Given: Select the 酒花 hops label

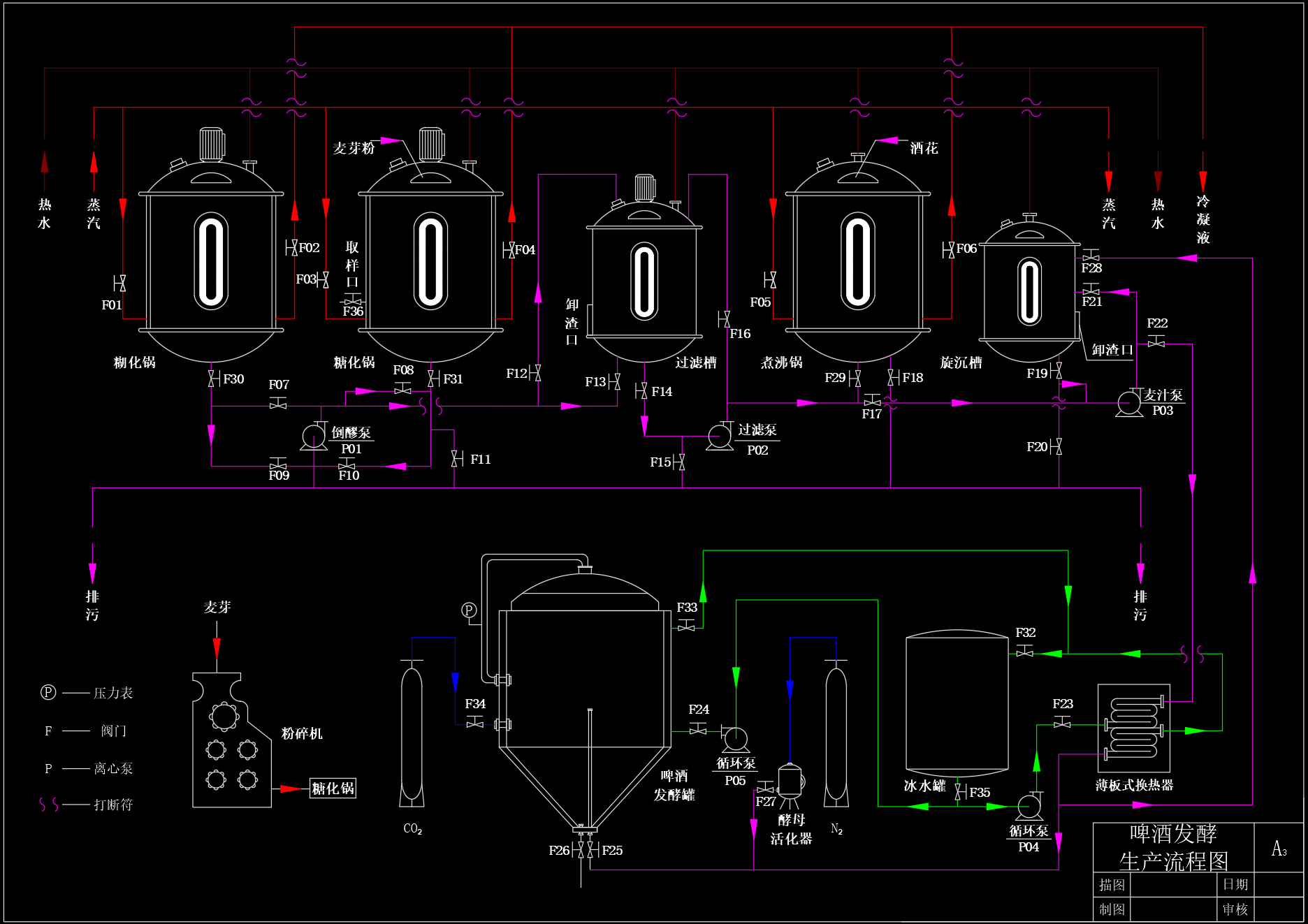Looking at the screenshot, I should click(x=924, y=148).
